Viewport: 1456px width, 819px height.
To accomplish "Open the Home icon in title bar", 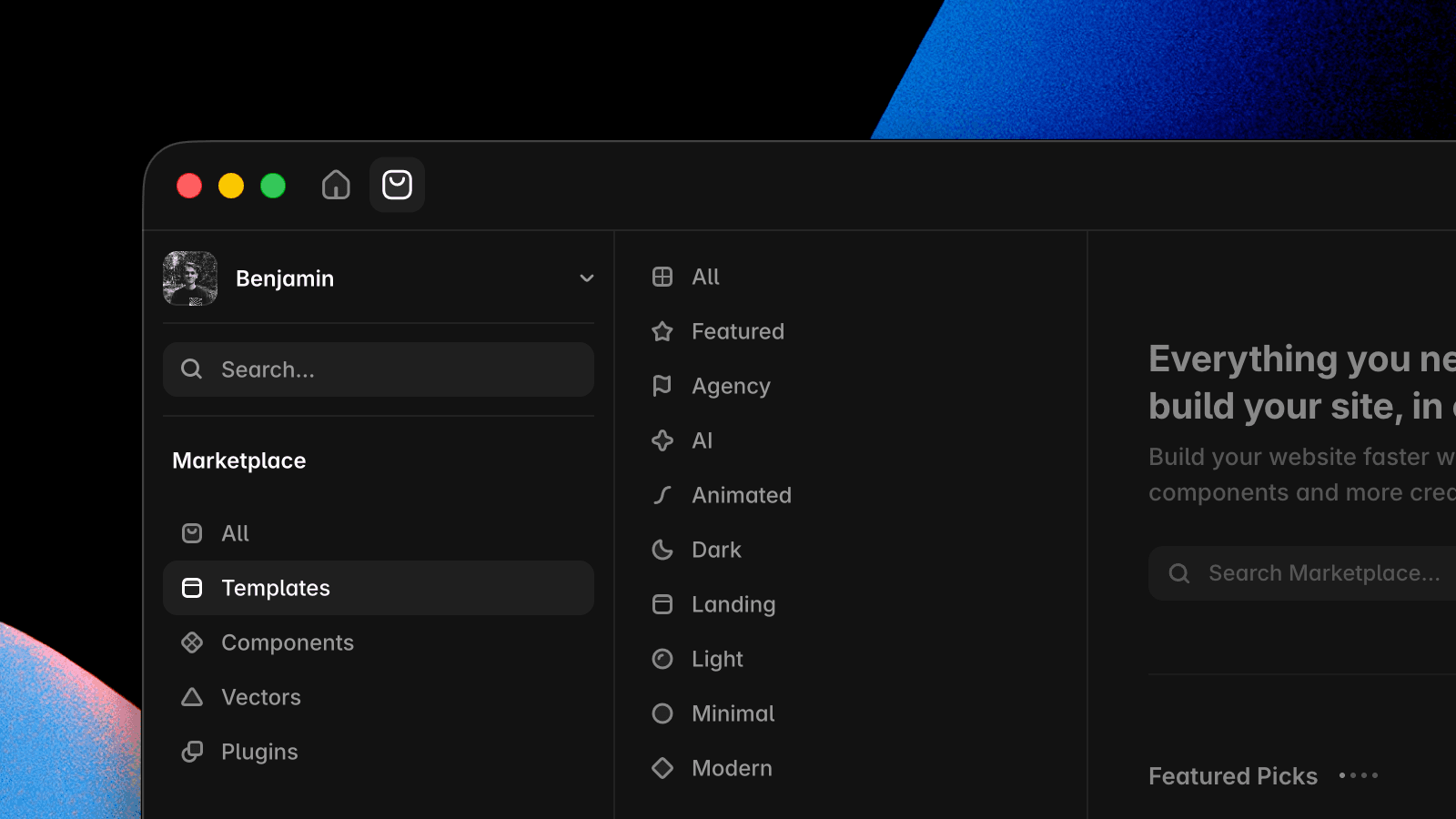I will click(336, 185).
